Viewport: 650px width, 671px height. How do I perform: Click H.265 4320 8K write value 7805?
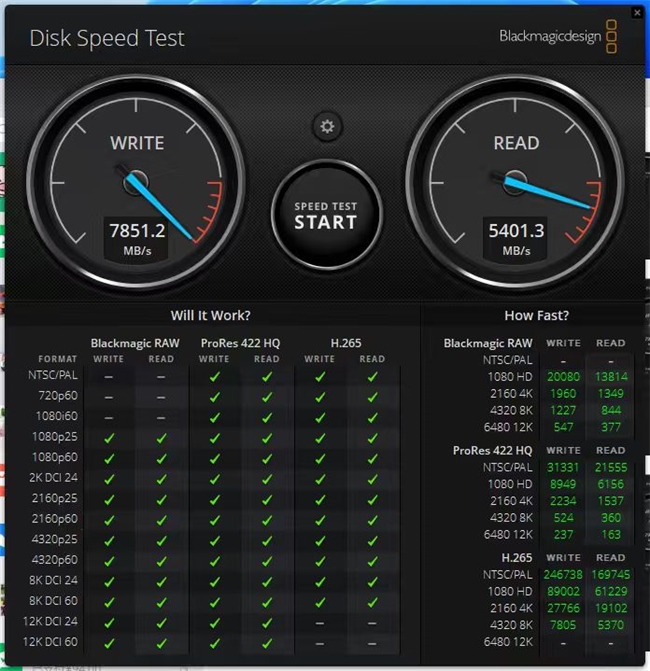pos(563,625)
